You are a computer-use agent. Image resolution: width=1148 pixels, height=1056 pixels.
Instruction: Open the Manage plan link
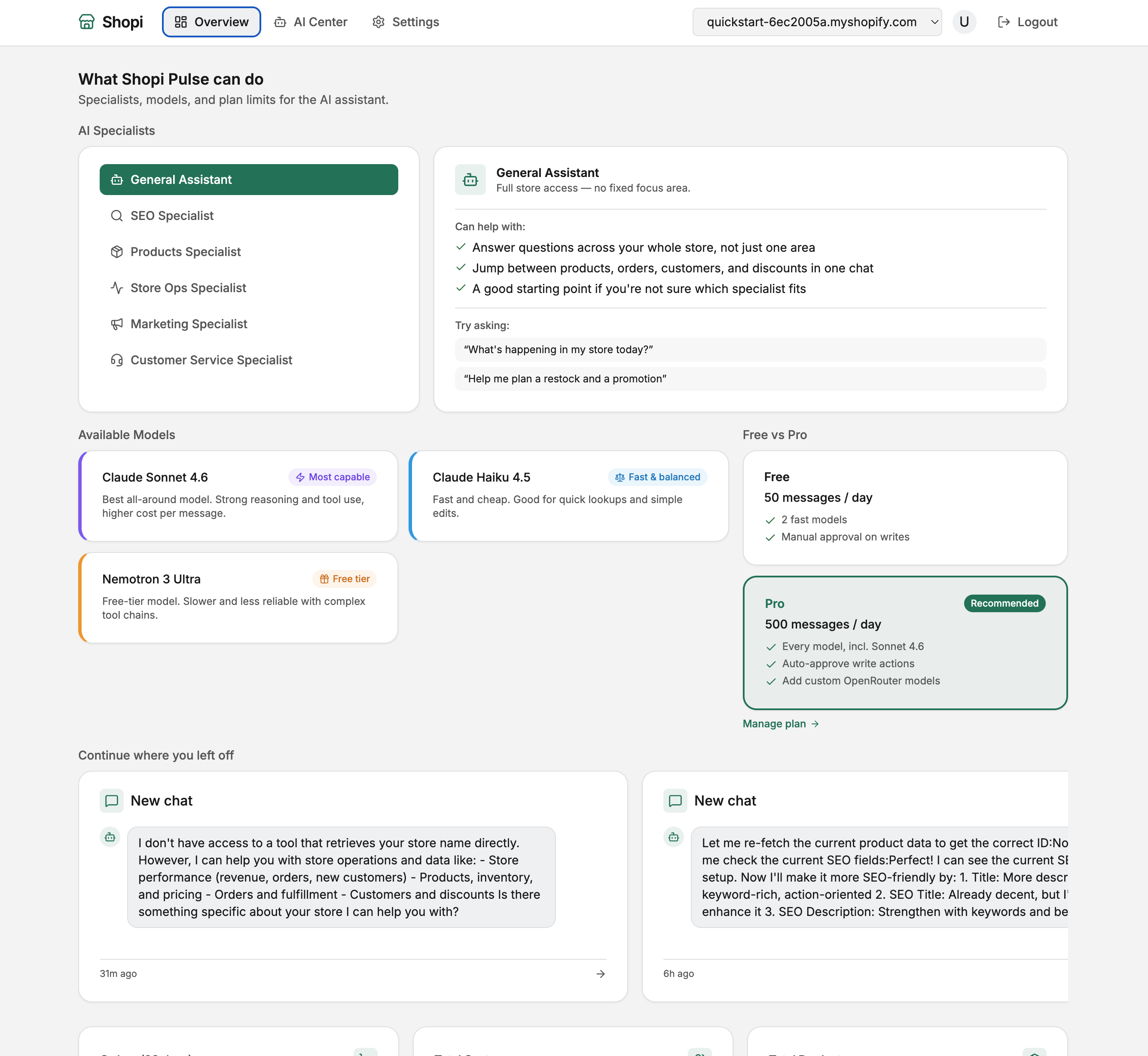coord(781,723)
